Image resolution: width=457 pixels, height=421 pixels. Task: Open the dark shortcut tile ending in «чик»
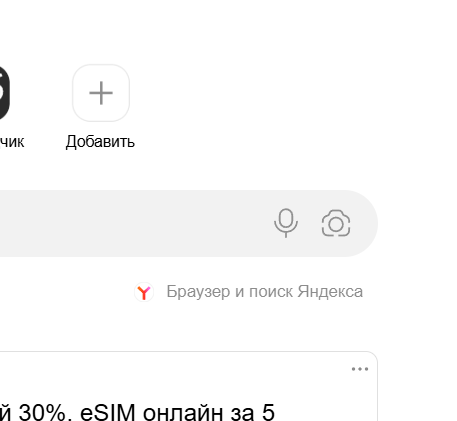[4, 93]
